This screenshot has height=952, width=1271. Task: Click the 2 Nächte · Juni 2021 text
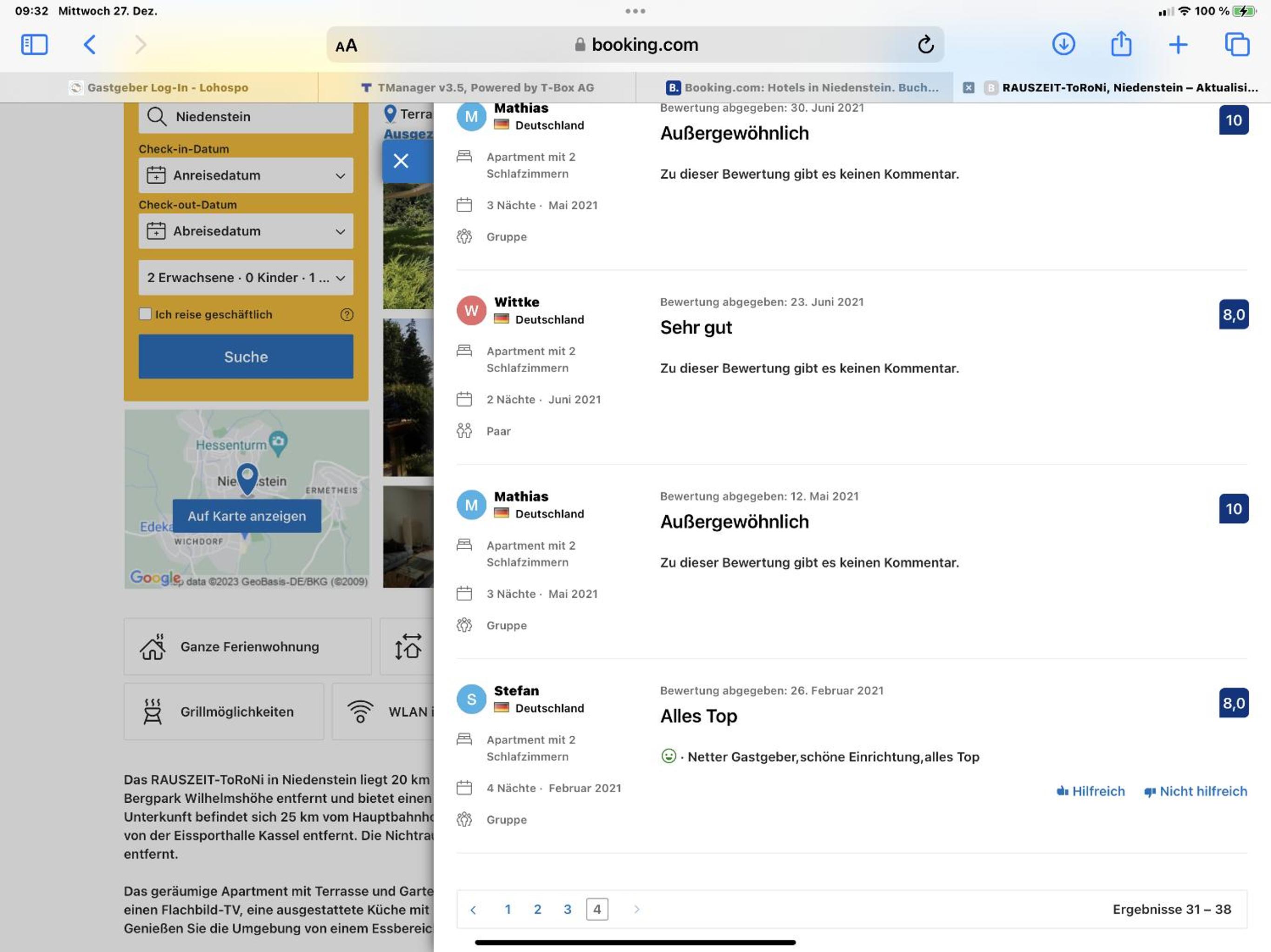pyautogui.click(x=543, y=399)
